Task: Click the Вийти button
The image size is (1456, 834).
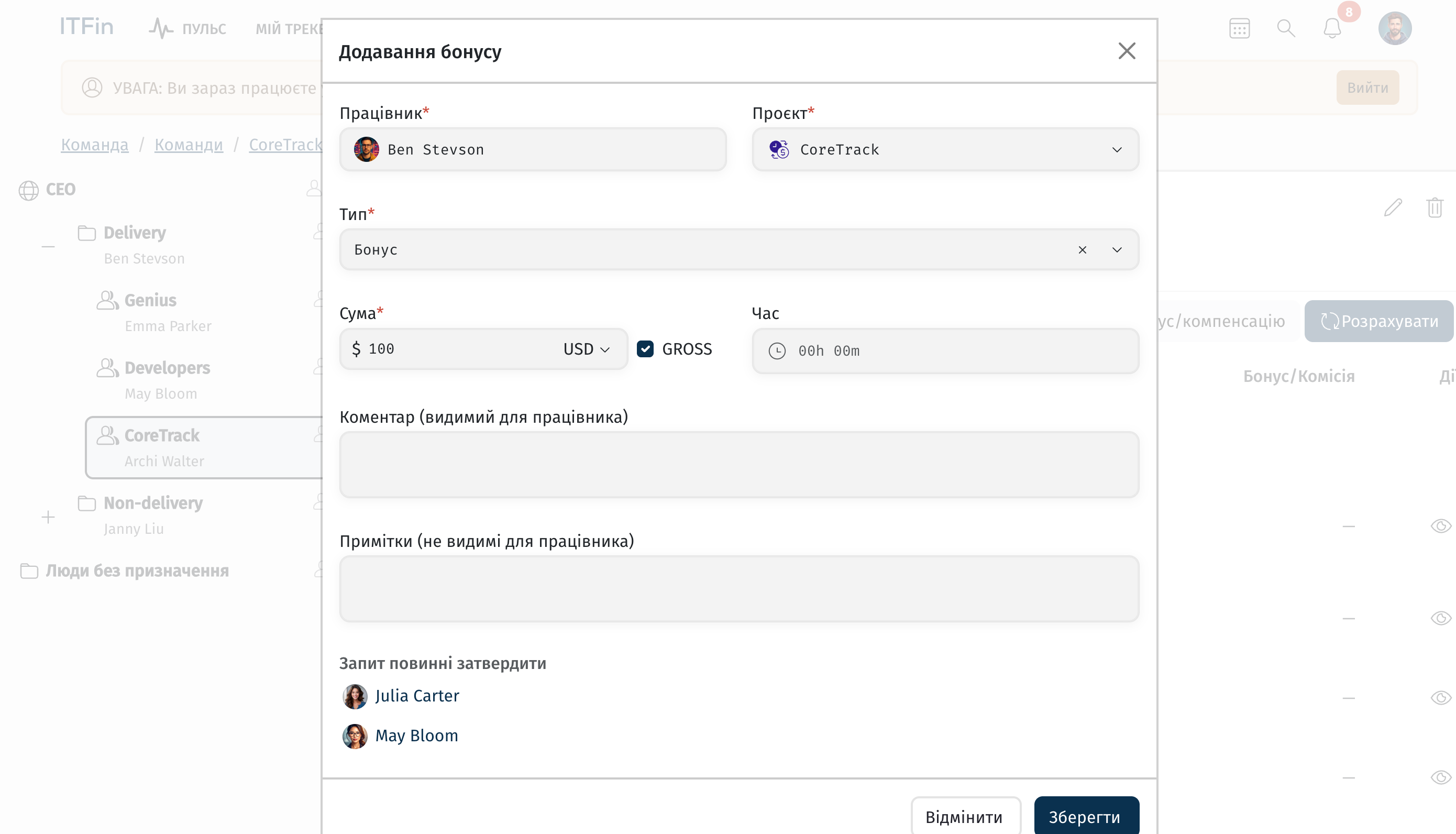Action: 1367,87
